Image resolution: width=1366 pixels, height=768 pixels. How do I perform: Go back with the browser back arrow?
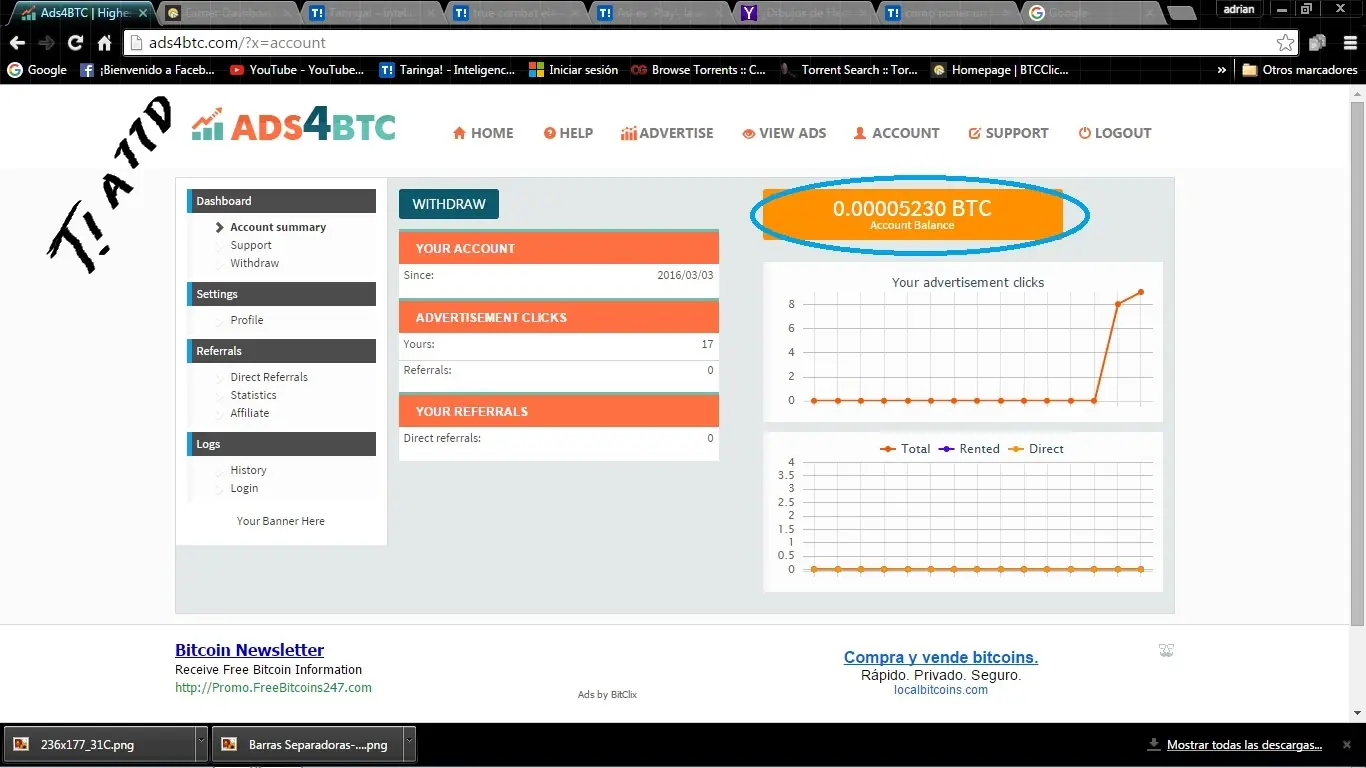17,43
